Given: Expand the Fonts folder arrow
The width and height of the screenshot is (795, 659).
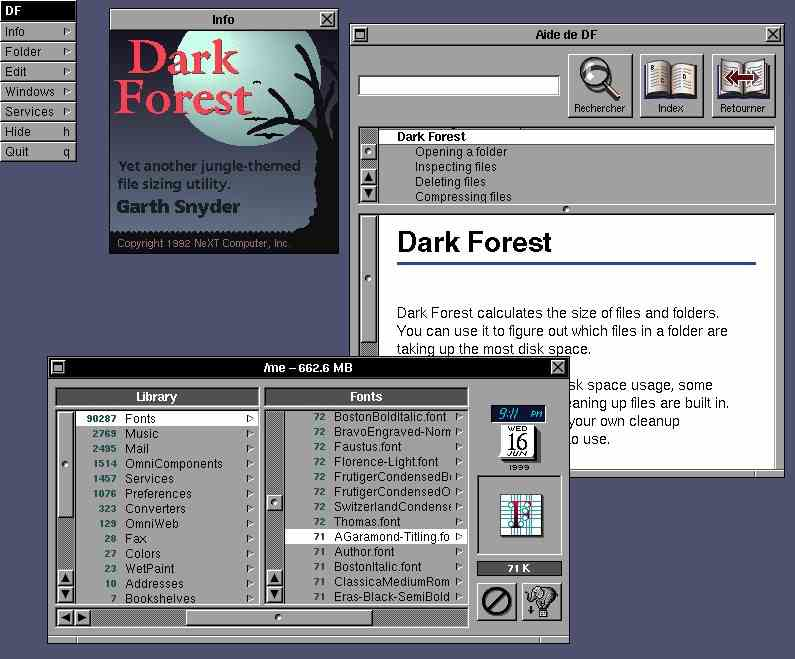Looking at the screenshot, I should tap(250, 419).
